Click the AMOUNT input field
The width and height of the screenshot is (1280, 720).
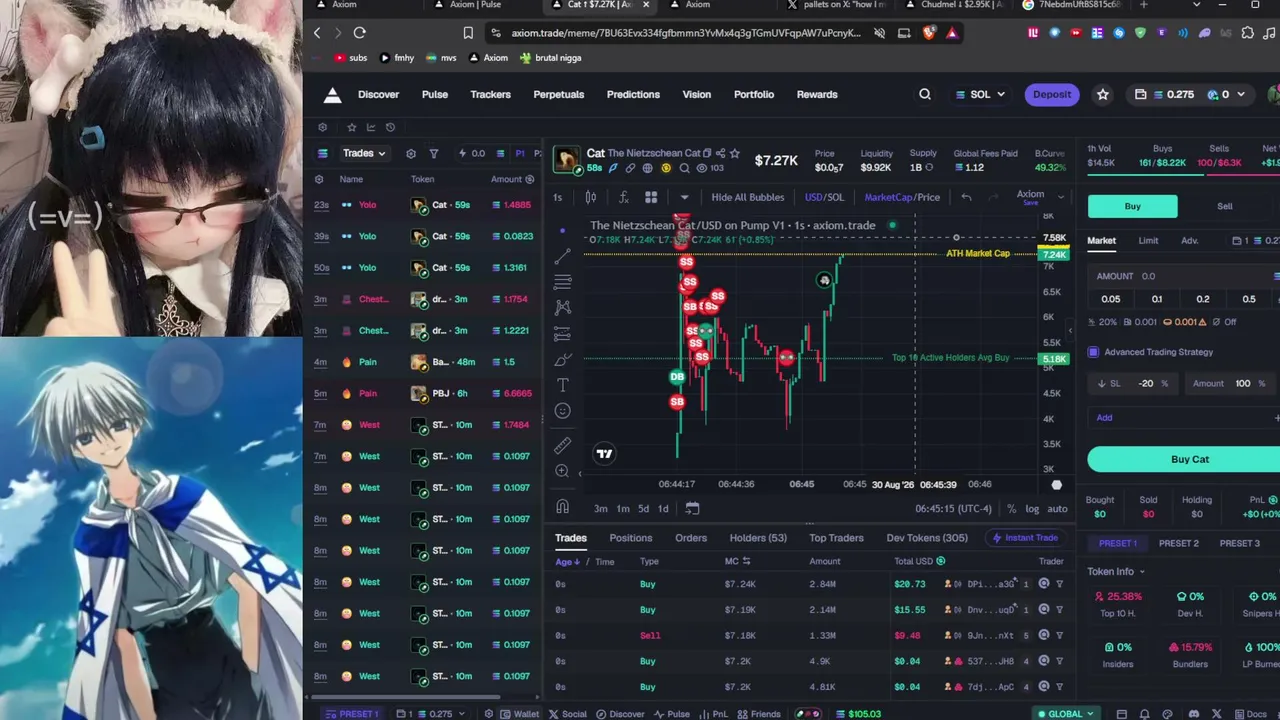[1184, 276]
